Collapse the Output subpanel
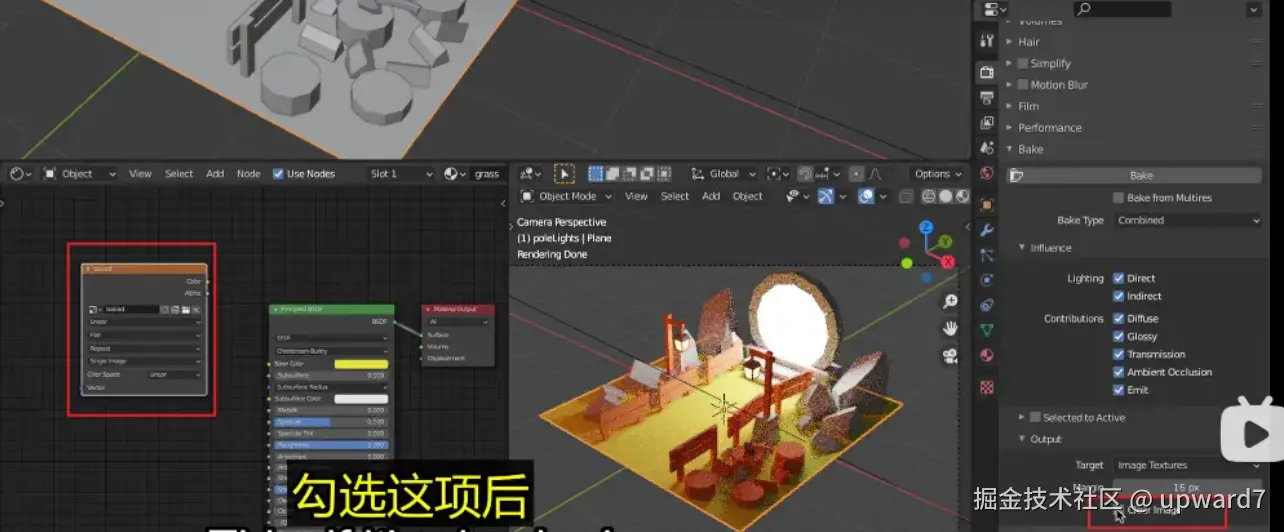The image size is (1284, 532). [x=1045, y=439]
